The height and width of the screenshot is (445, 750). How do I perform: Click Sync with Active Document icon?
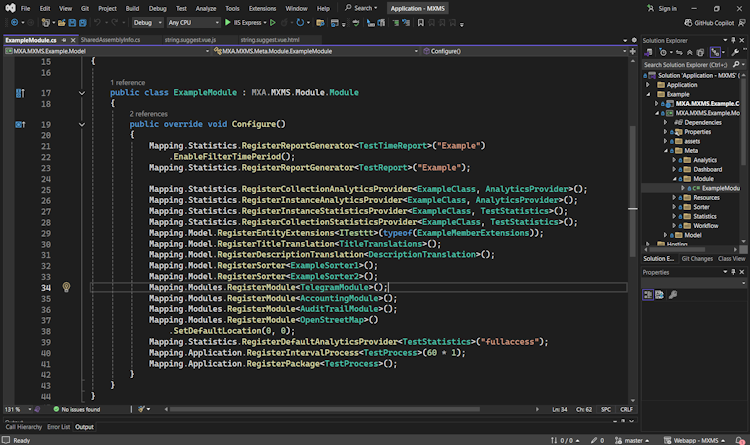679,52
